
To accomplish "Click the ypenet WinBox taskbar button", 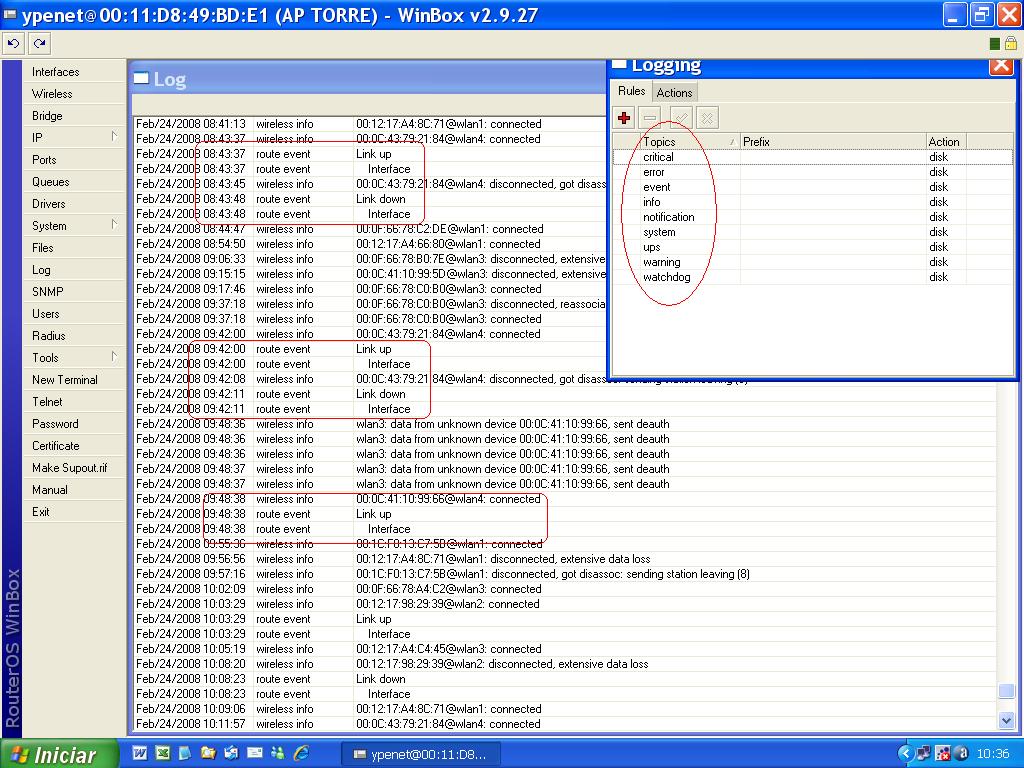I will tap(421, 754).
